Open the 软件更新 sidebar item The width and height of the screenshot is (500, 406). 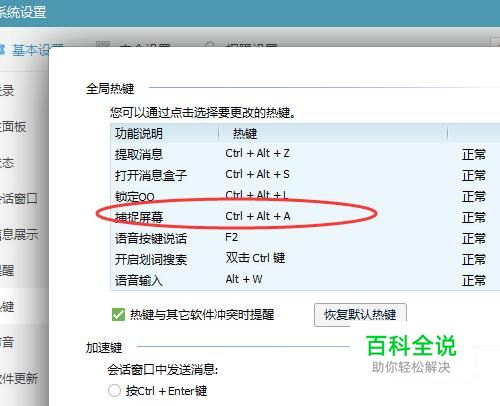(19, 378)
